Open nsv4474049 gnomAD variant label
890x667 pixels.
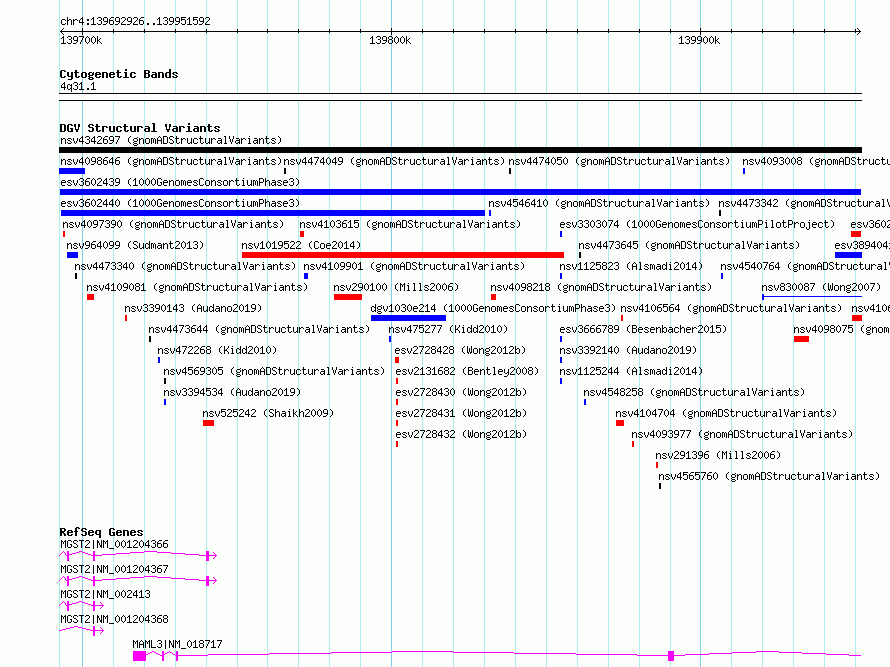click(x=394, y=161)
